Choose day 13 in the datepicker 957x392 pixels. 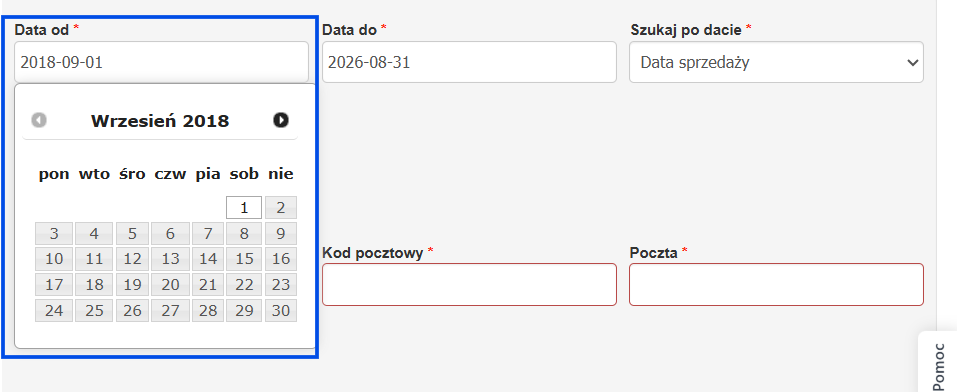coord(170,259)
